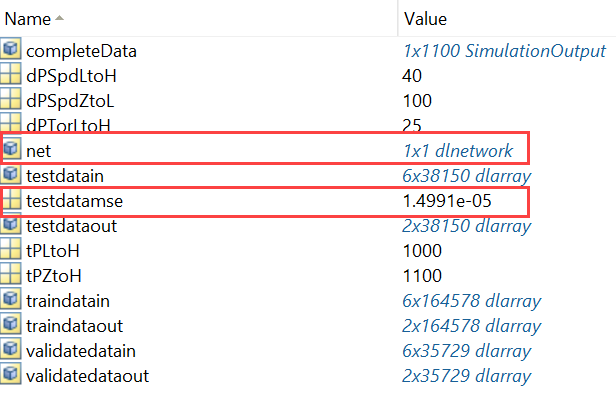This screenshot has width=616, height=393.
Task: Select the tPZtoH variable name
Action: pyautogui.click(x=54, y=276)
